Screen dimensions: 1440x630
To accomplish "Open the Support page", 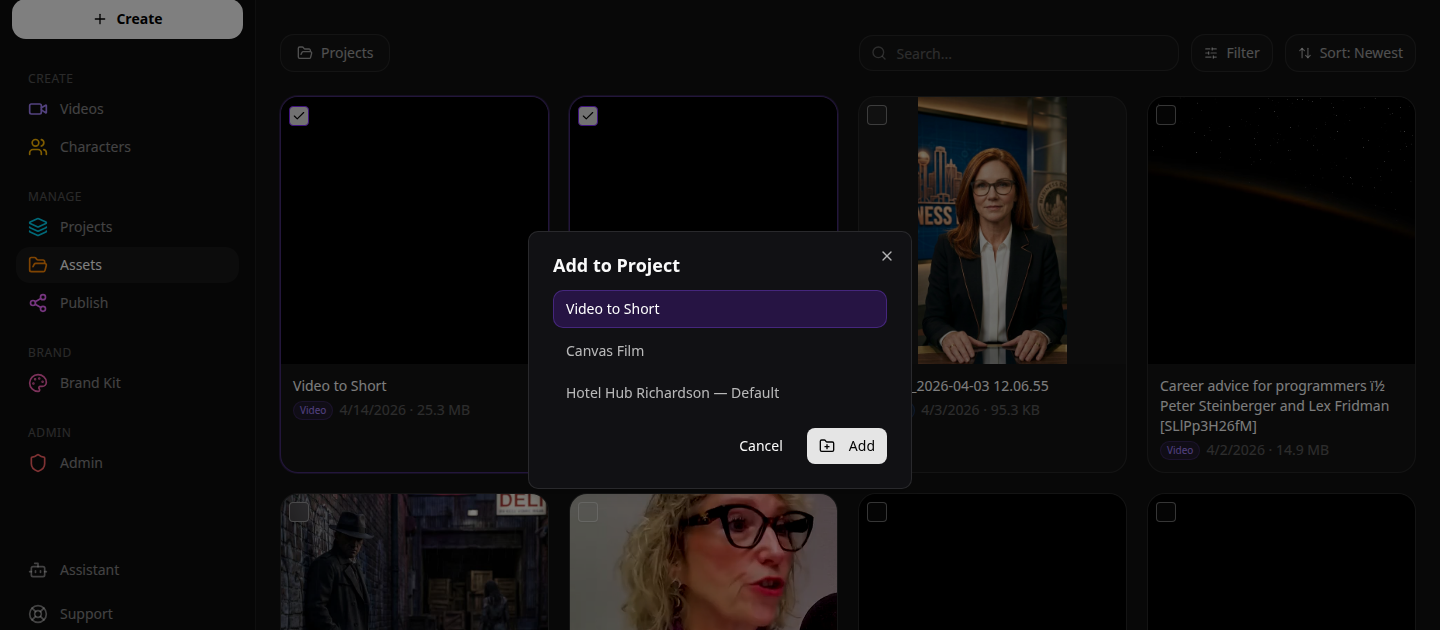I will pos(127,614).
